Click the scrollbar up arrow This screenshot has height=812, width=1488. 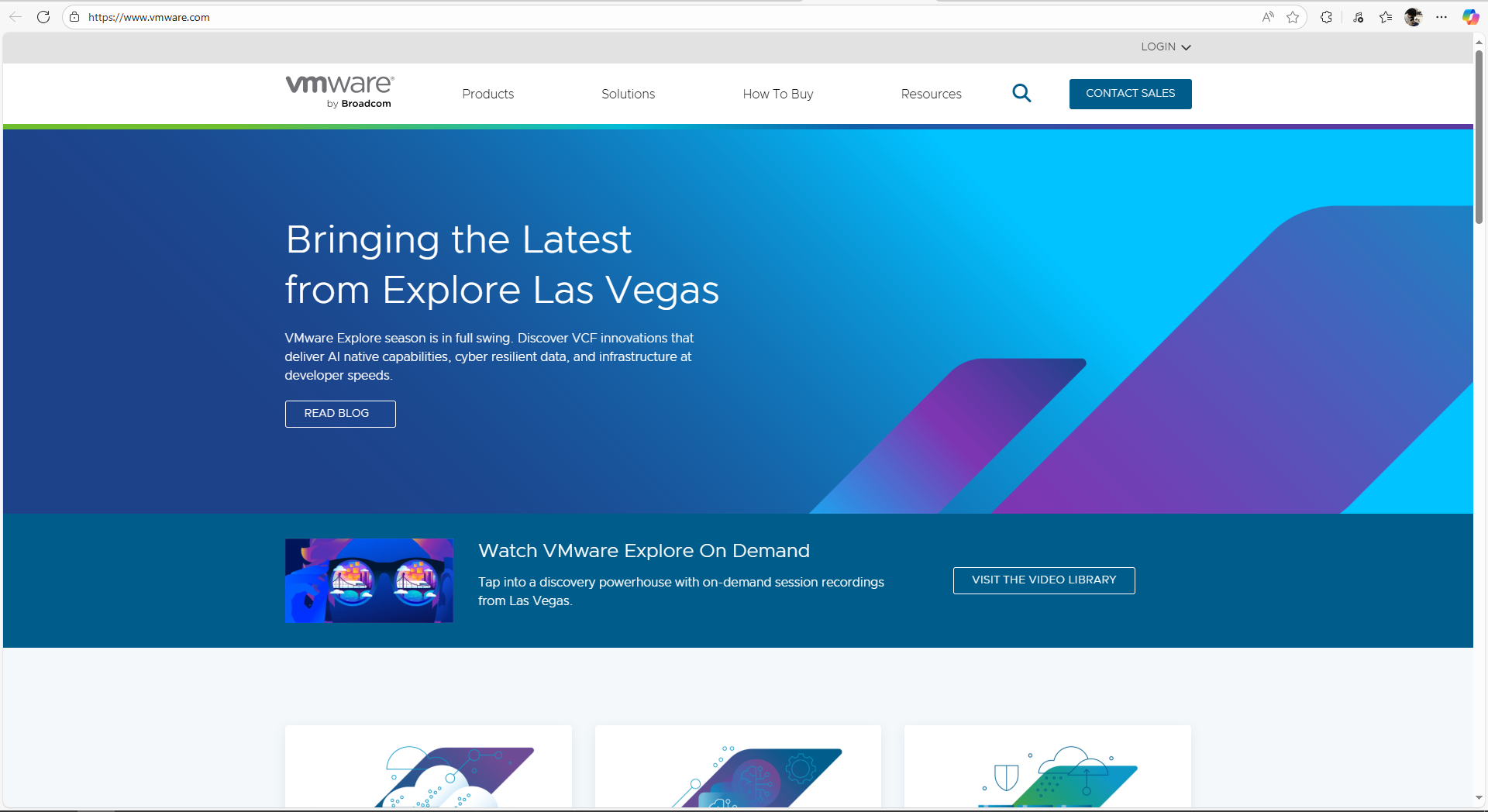[1479, 43]
